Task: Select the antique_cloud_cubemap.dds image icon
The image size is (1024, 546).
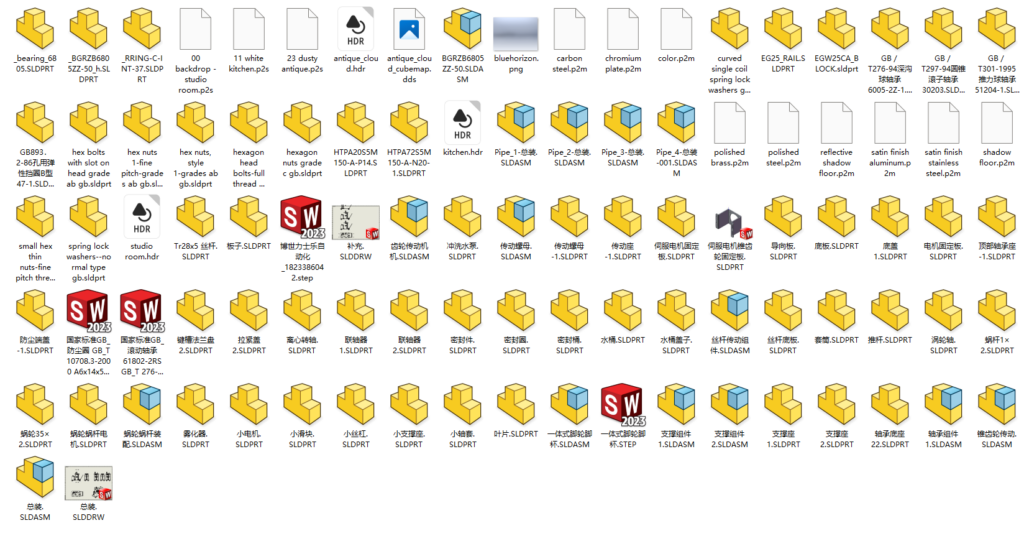Action: [409, 29]
